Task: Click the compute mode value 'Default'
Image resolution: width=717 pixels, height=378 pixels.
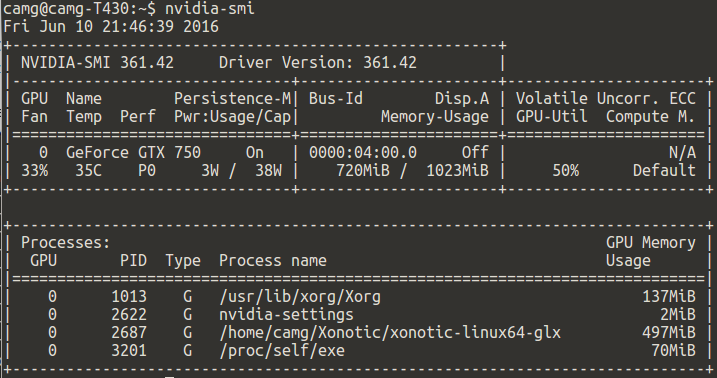Action: coord(664,170)
